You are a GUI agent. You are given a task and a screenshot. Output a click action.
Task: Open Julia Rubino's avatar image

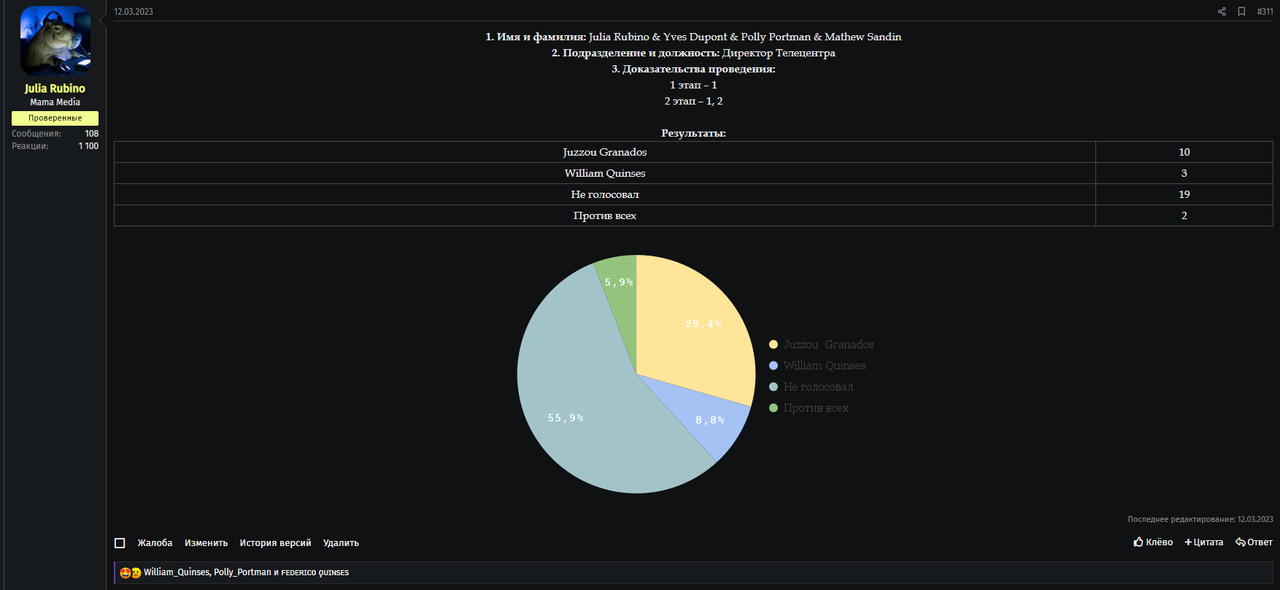coord(55,40)
